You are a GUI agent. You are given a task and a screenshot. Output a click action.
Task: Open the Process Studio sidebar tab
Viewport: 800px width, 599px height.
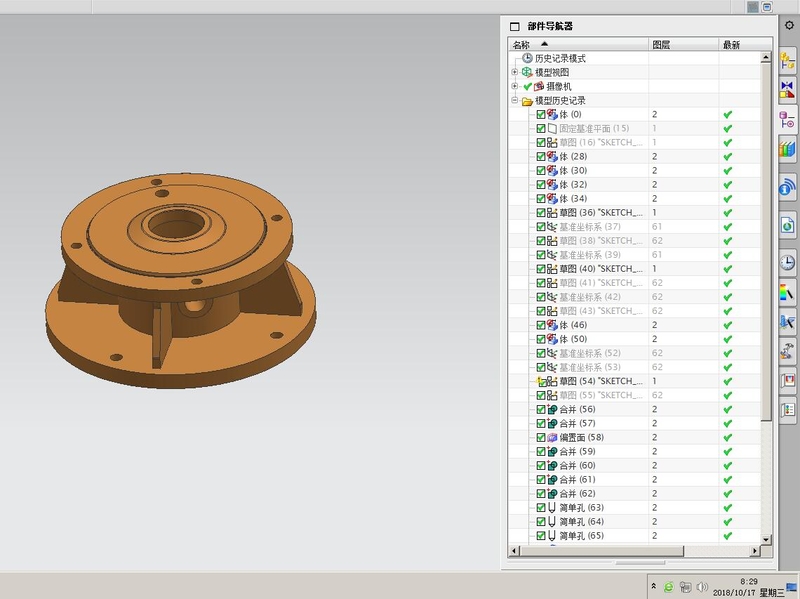787,322
